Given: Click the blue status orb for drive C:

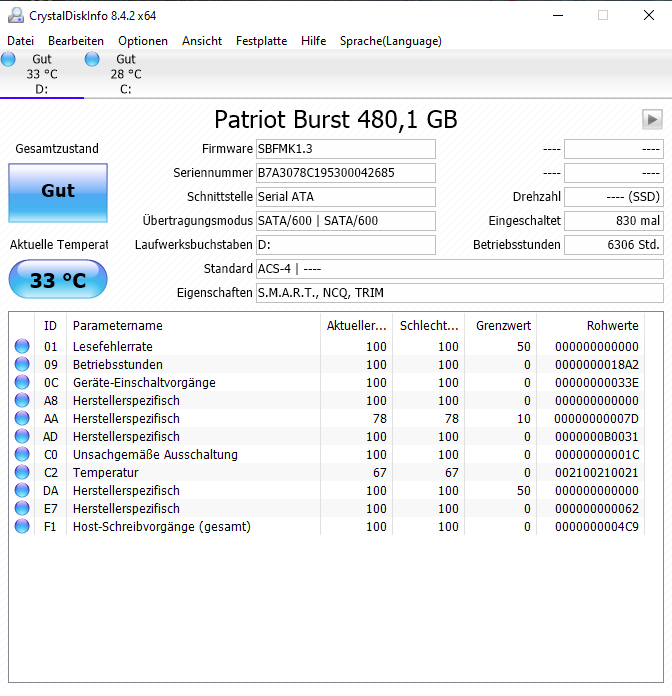Looking at the screenshot, I should click(x=92, y=59).
